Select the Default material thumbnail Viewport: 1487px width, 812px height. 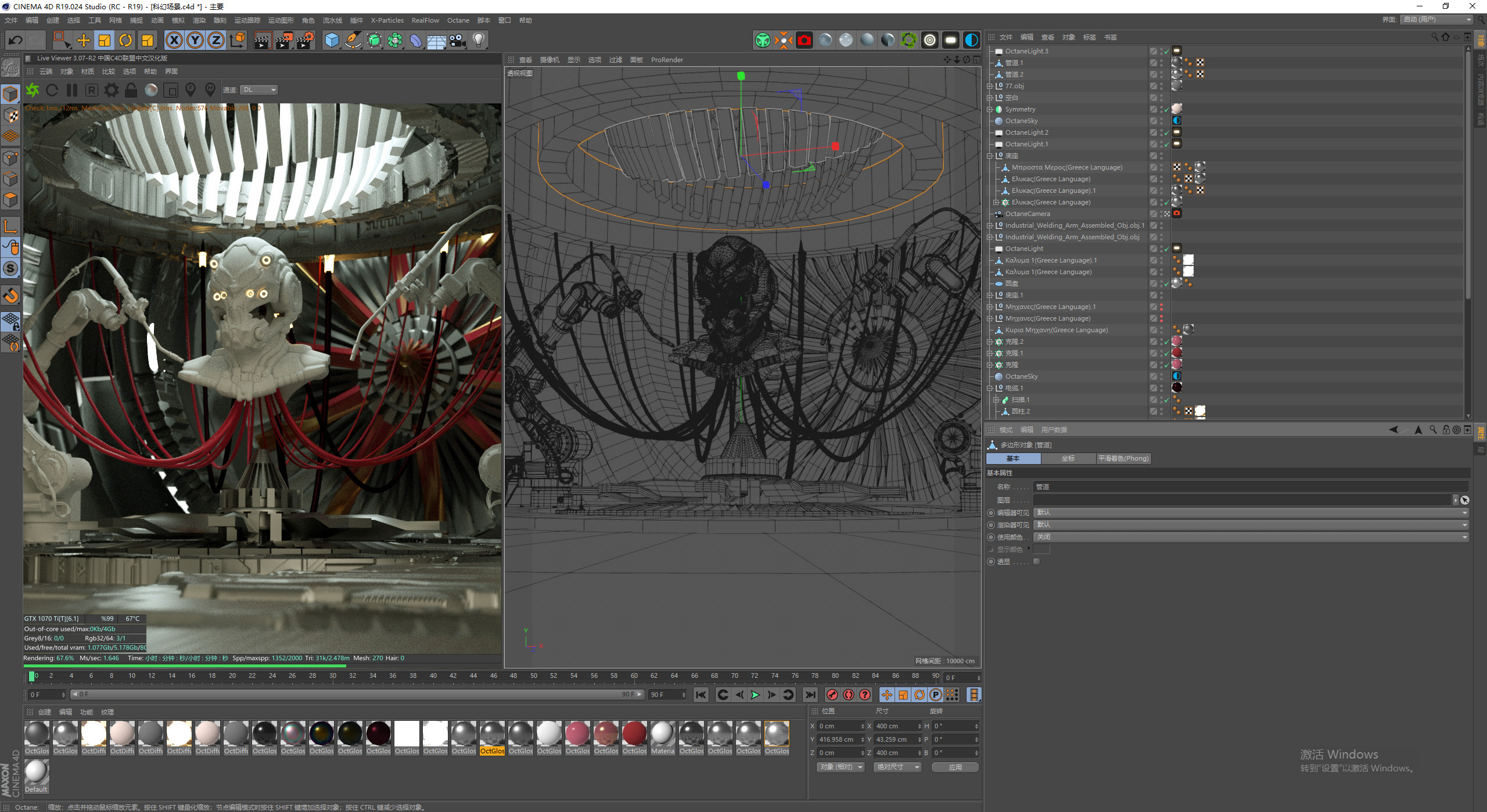tap(37, 775)
